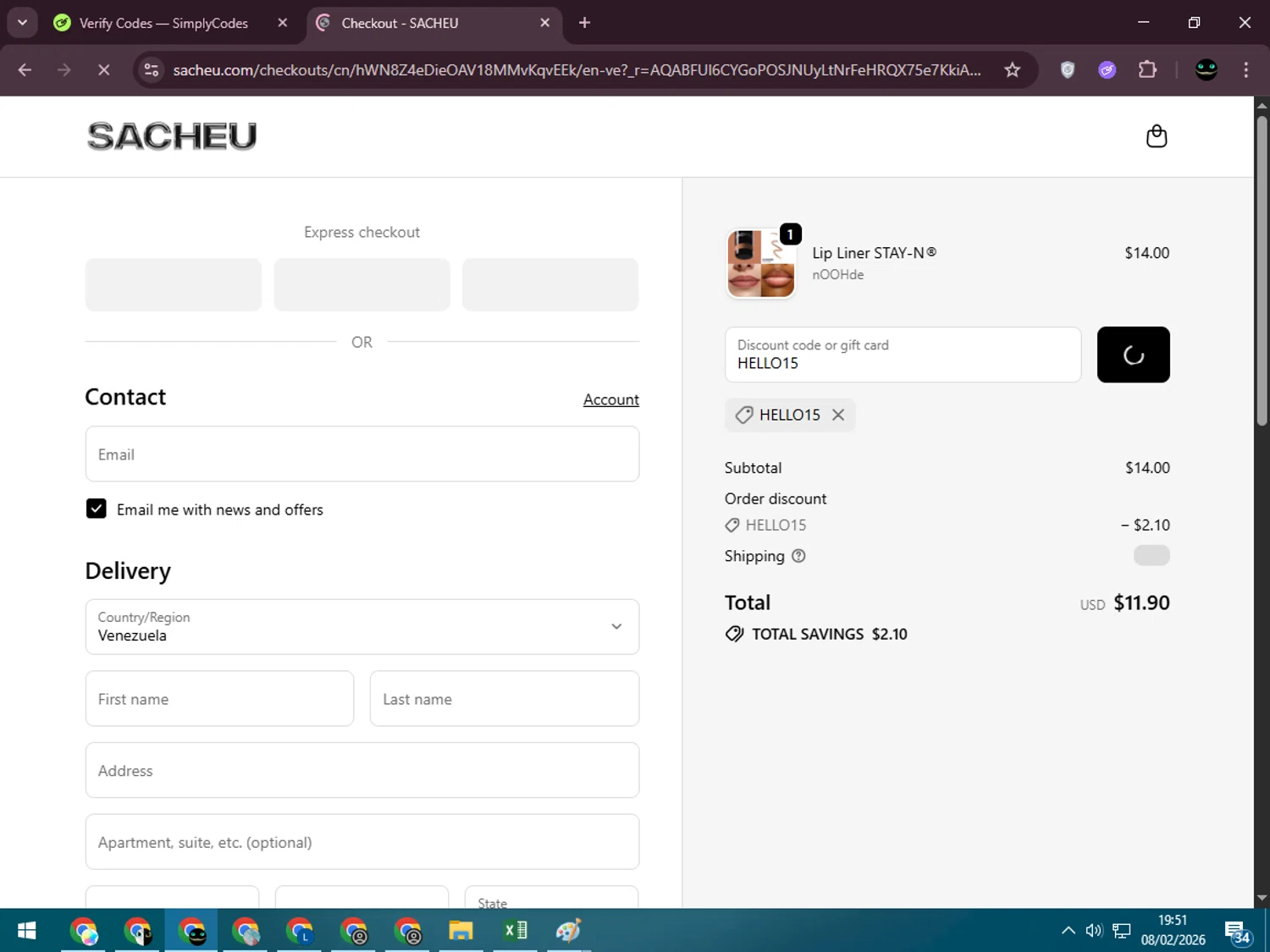Bookmark this page with the star icon
The height and width of the screenshot is (952, 1270).
(x=1013, y=70)
